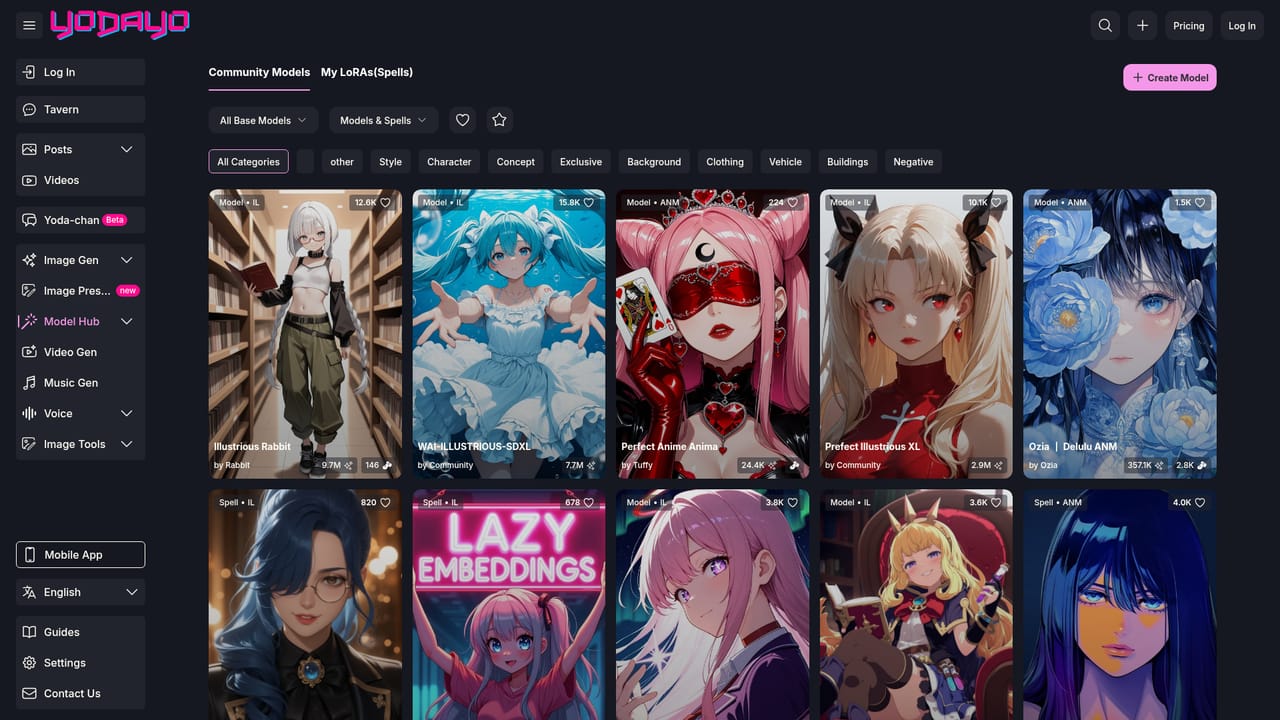Like the Ozia Delulu ANM heart
Image resolution: width=1280 pixels, height=720 pixels.
(1200, 202)
